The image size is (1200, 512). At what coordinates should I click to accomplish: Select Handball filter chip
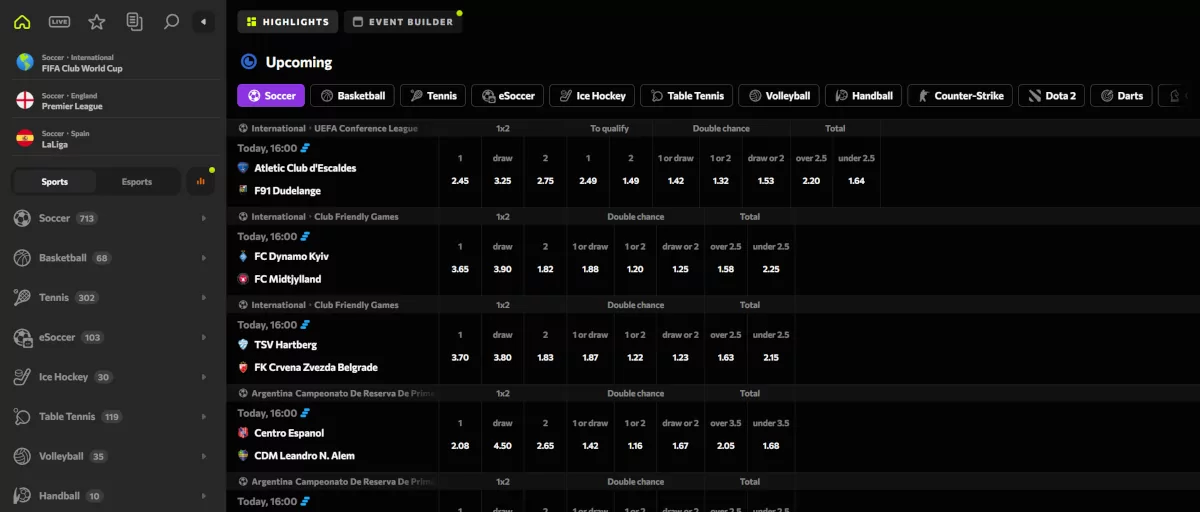coord(863,96)
